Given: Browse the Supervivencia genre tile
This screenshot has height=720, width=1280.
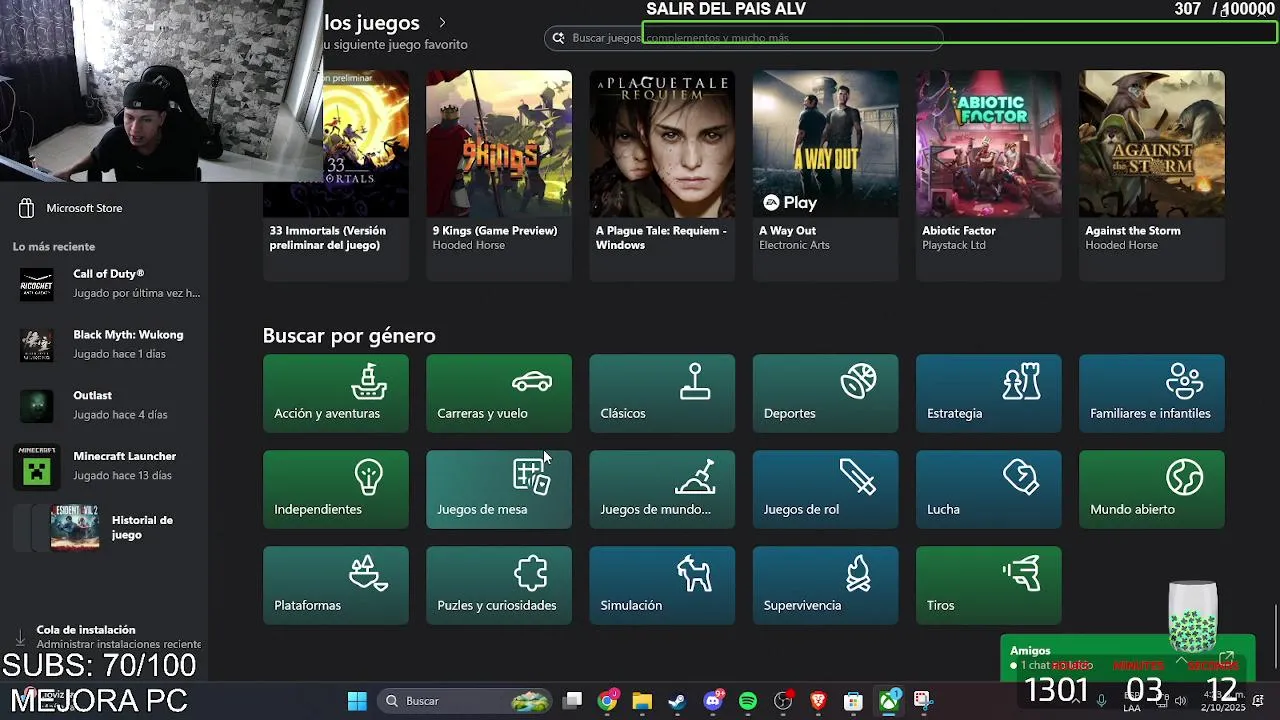Looking at the screenshot, I should (825, 585).
